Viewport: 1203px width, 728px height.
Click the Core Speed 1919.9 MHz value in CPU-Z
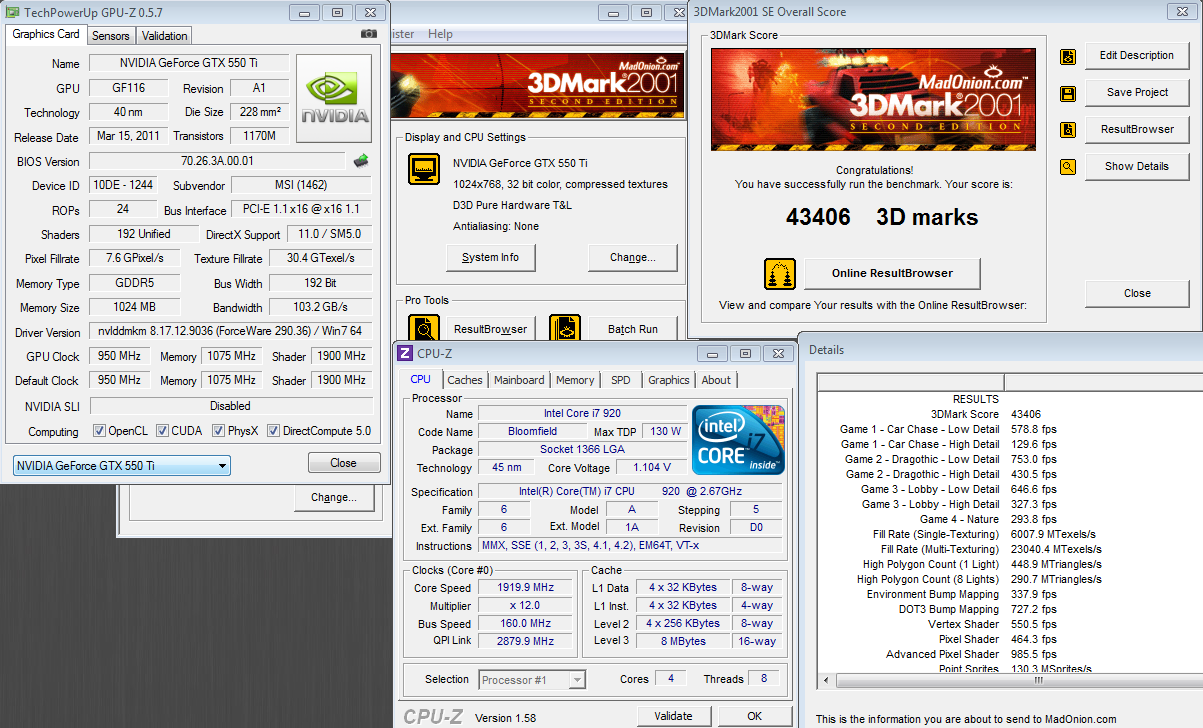526,588
